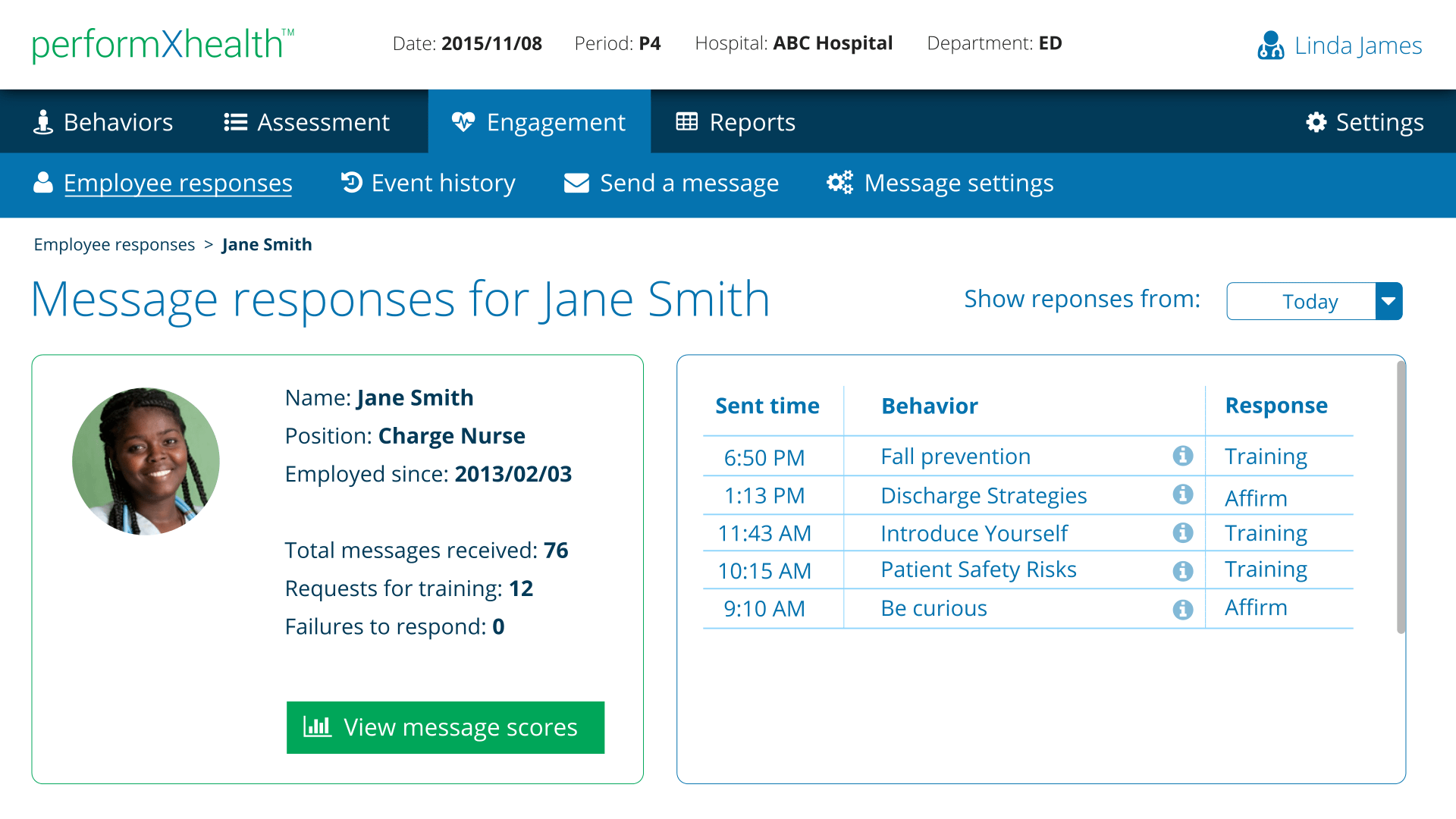The image size is (1456, 819).
Task: Click the Total messages received value 76
Action: 556,551
